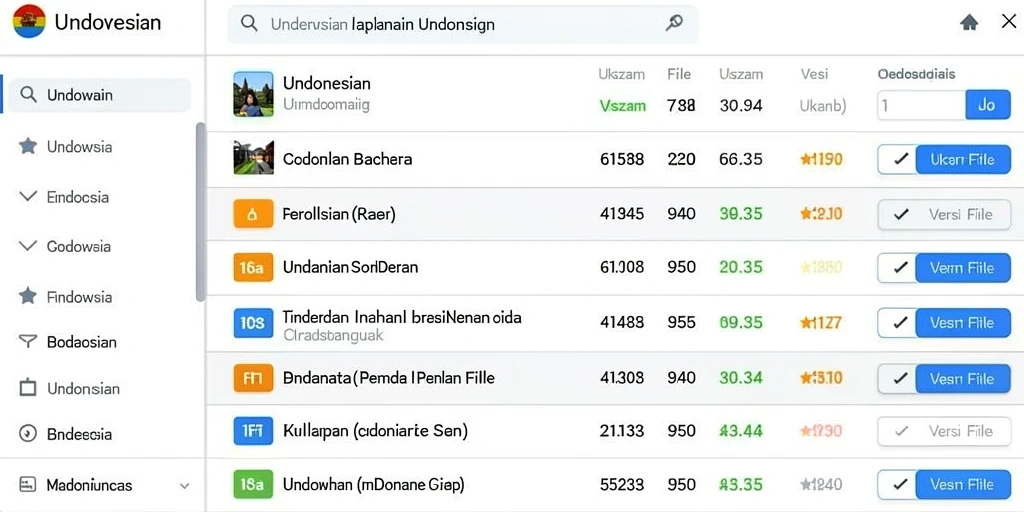Click the star rating 1127 in Tinderdan row

tap(821, 322)
